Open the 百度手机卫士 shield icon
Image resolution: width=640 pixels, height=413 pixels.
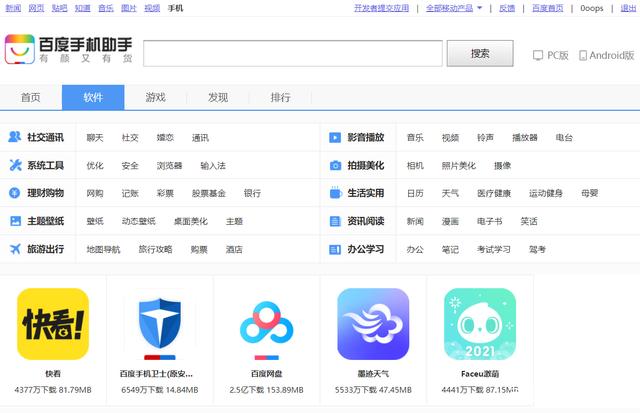[160, 324]
